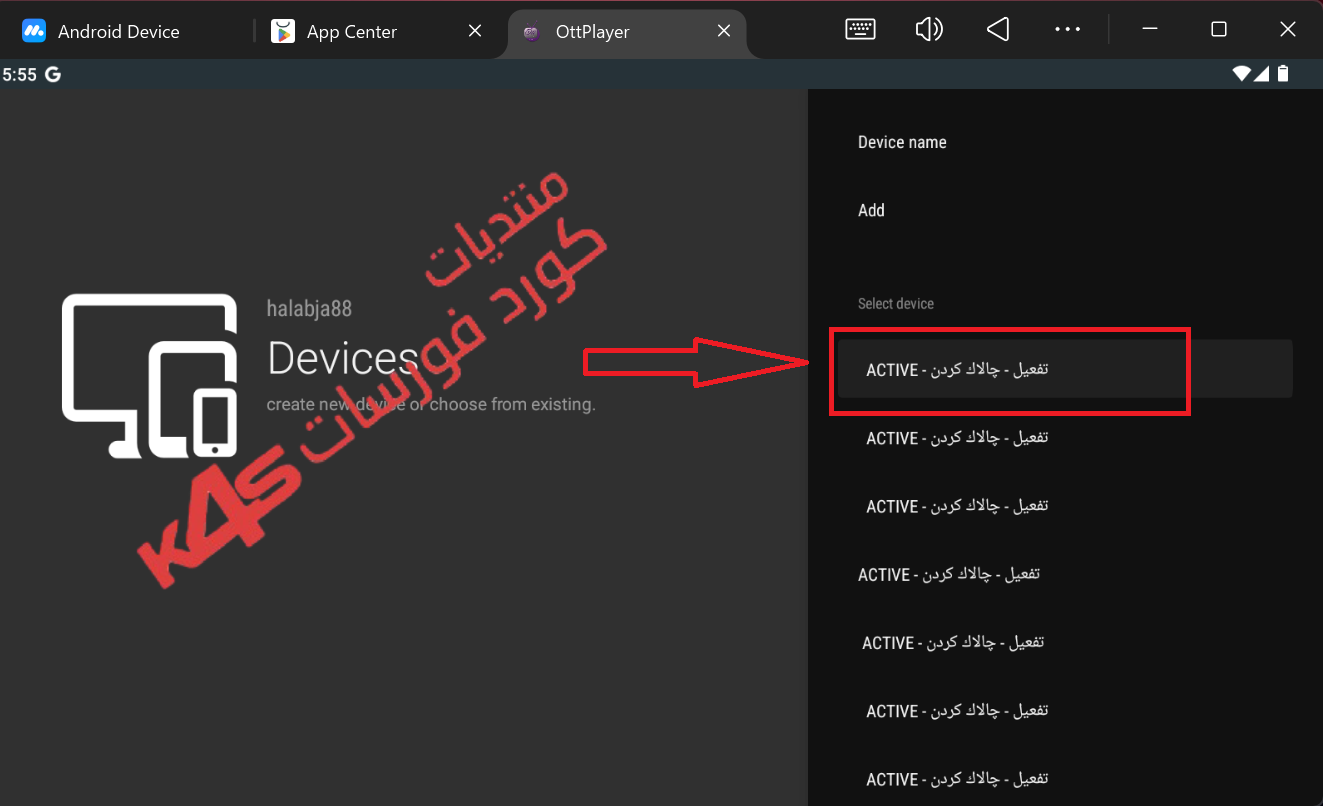This screenshot has height=806, width=1323.
Task: Close the emulator window
Action: (1288, 30)
